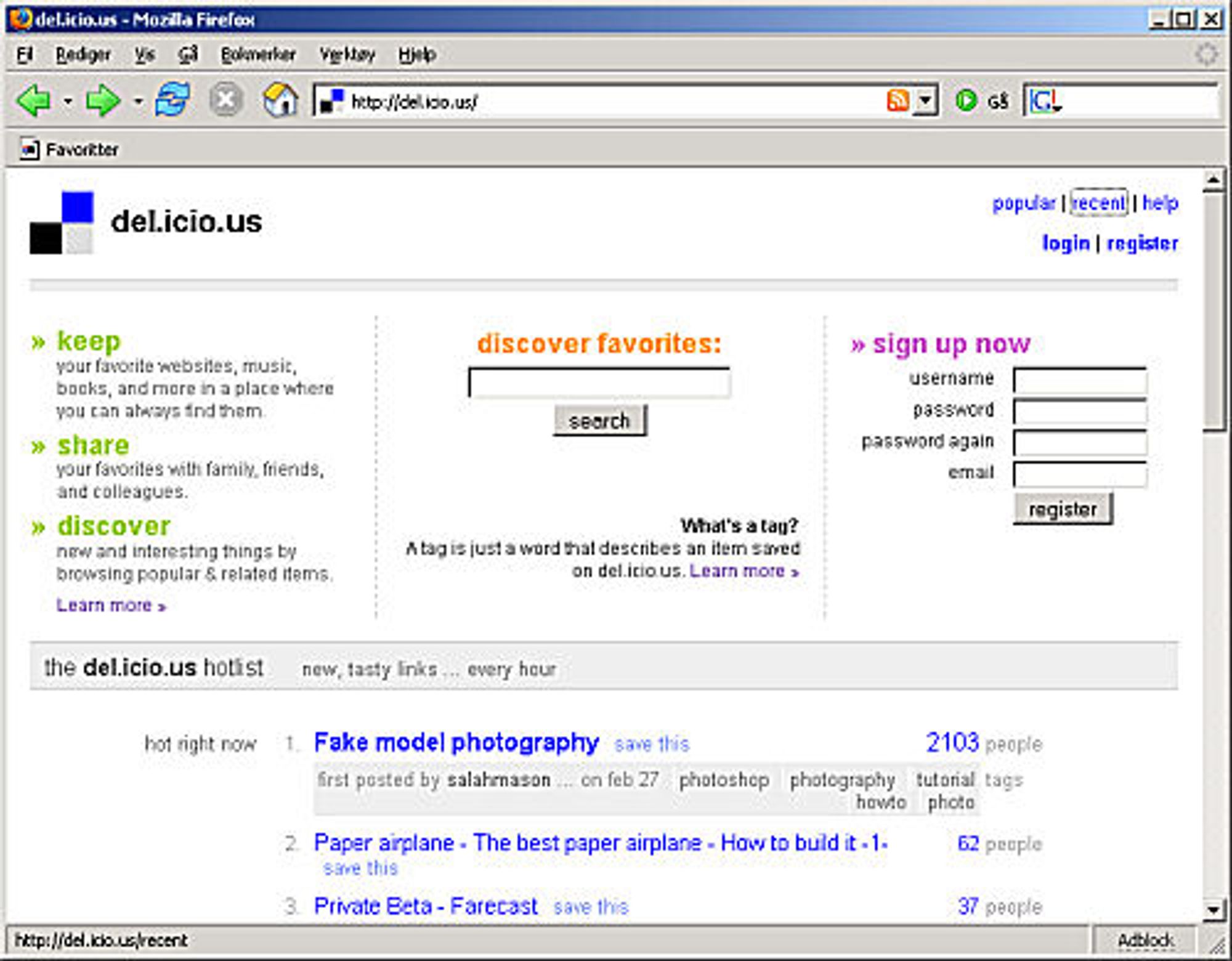Click the Back arrow navigation button
1232x961 pixels.
(33, 100)
